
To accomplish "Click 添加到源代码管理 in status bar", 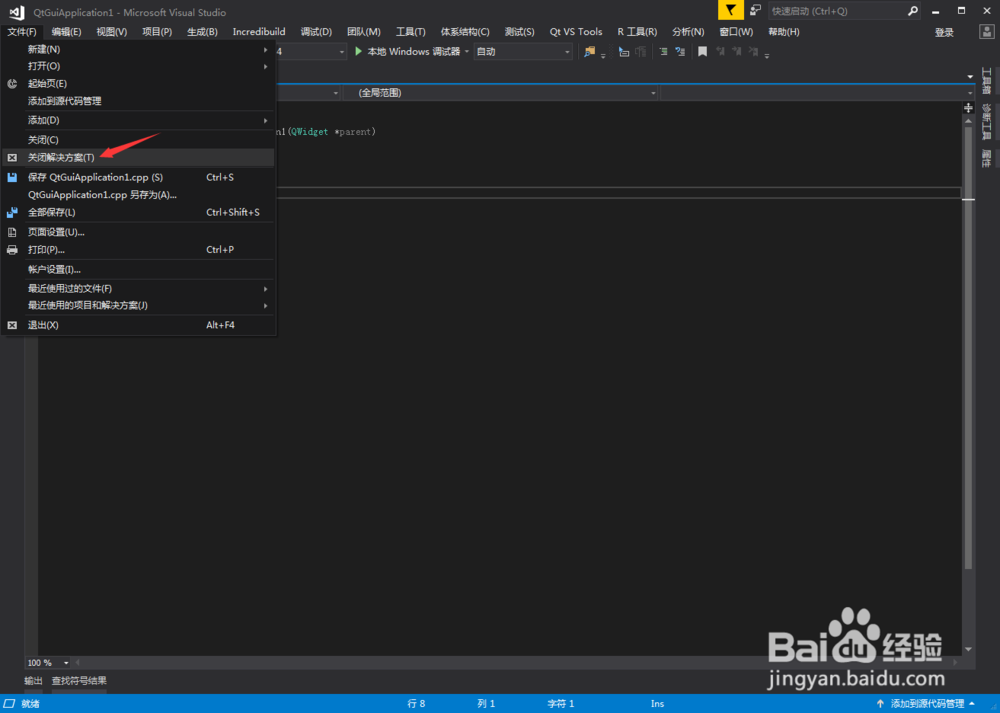I will pyautogui.click(x=927, y=703).
